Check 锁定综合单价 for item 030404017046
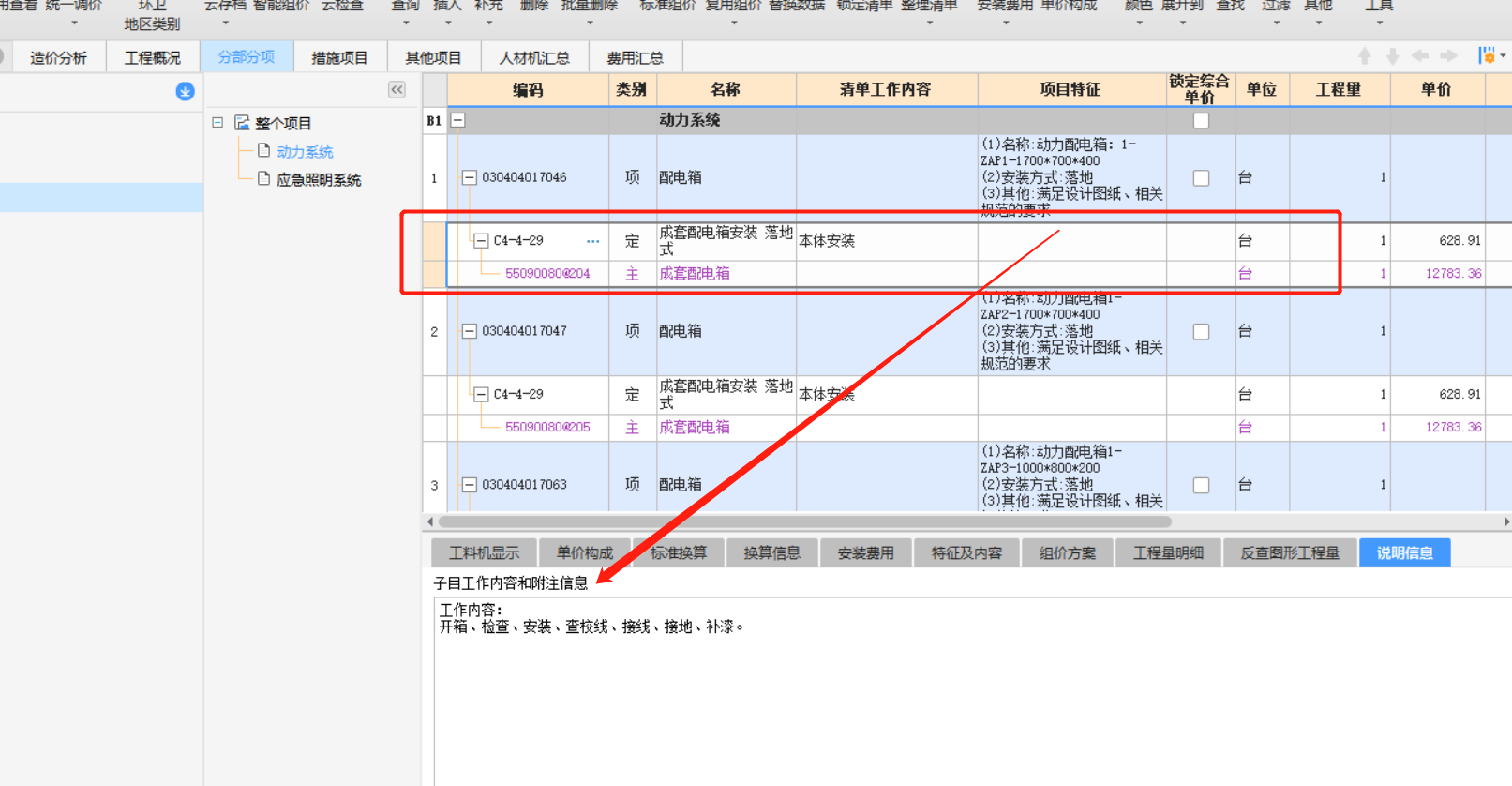Viewport: 1512px width, 786px height. 1201,178
